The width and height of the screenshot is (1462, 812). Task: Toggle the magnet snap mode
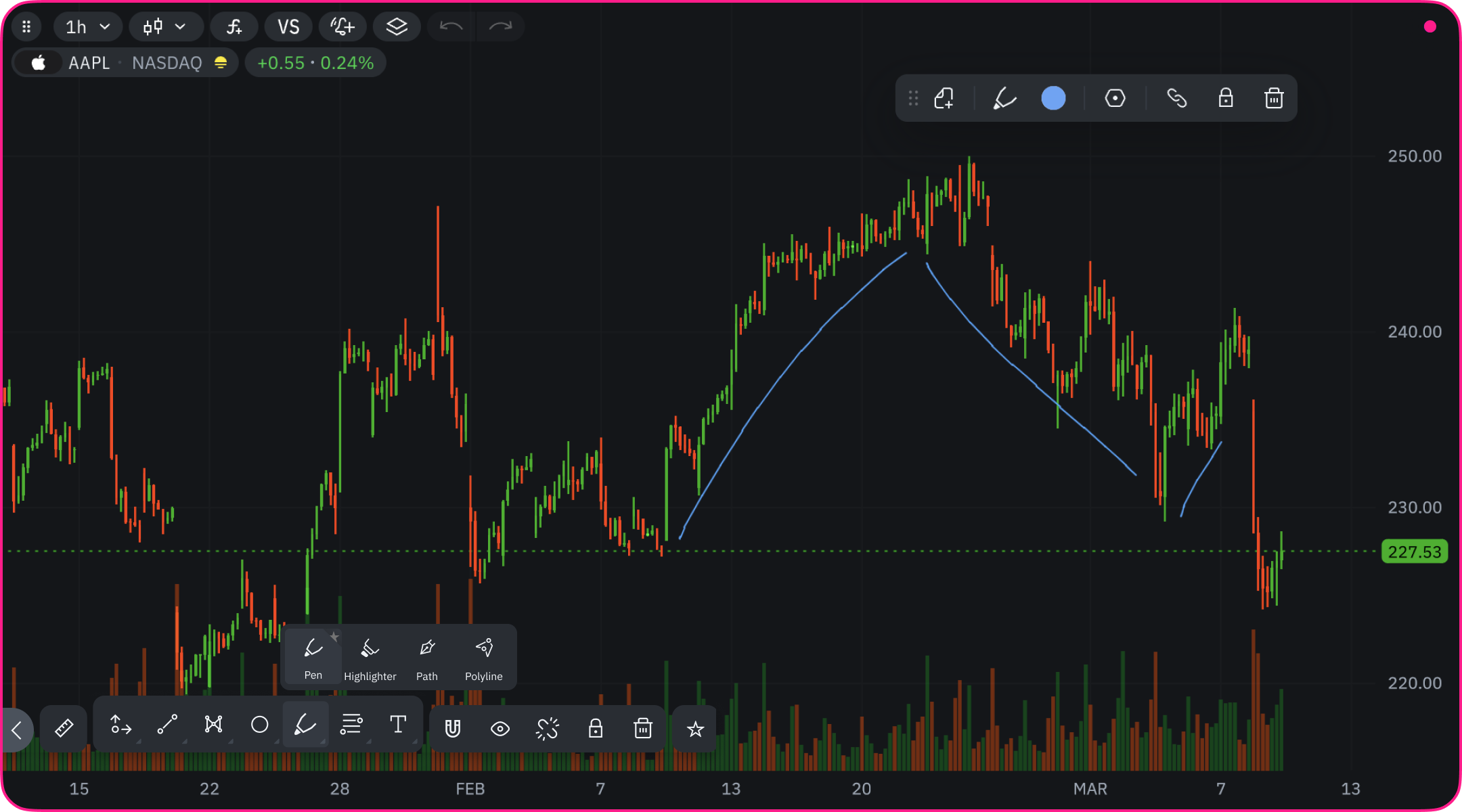click(453, 729)
